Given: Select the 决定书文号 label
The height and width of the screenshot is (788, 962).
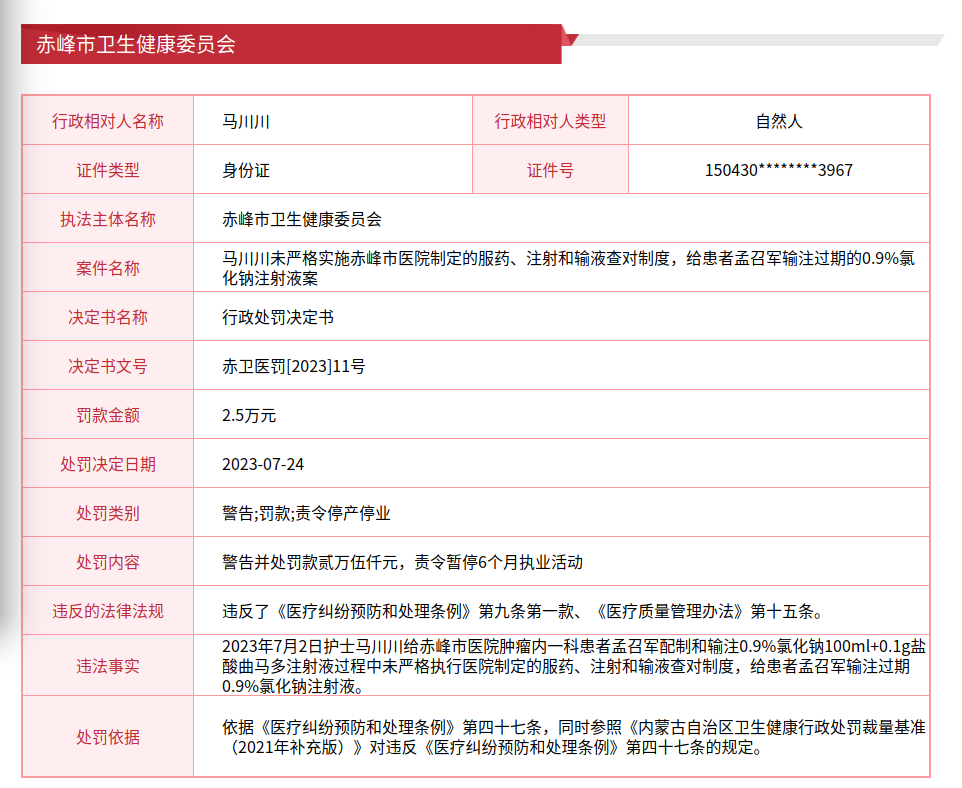Looking at the screenshot, I should point(108,366).
